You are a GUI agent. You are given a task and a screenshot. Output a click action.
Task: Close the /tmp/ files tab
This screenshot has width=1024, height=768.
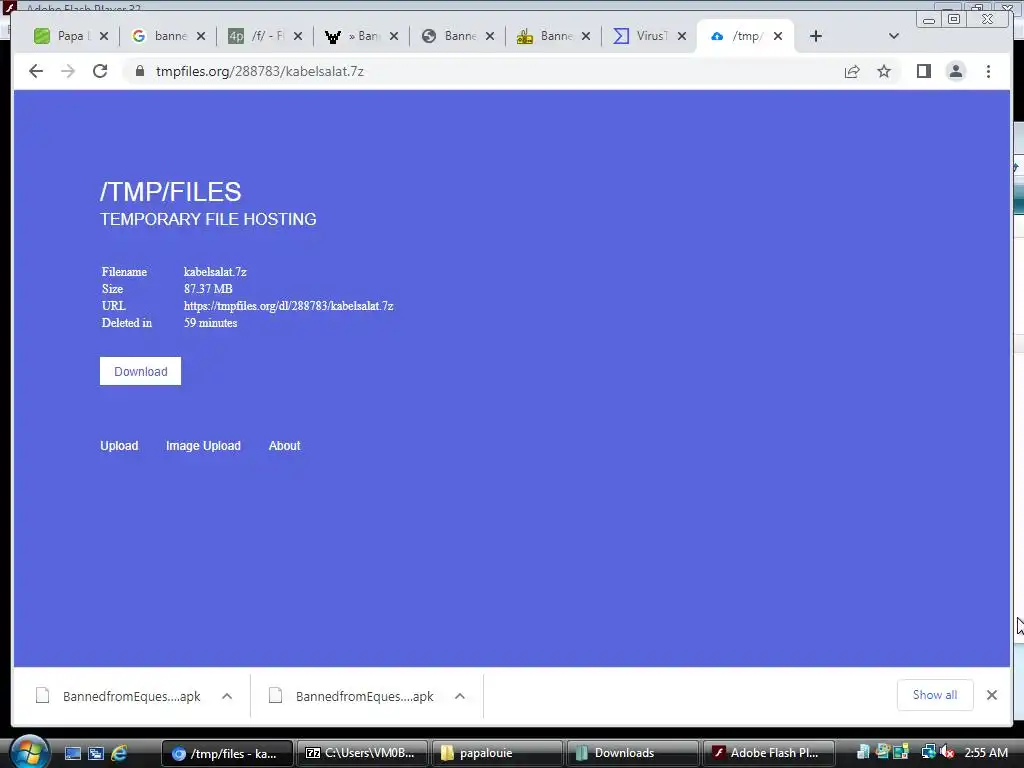click(x=778, y=36)
